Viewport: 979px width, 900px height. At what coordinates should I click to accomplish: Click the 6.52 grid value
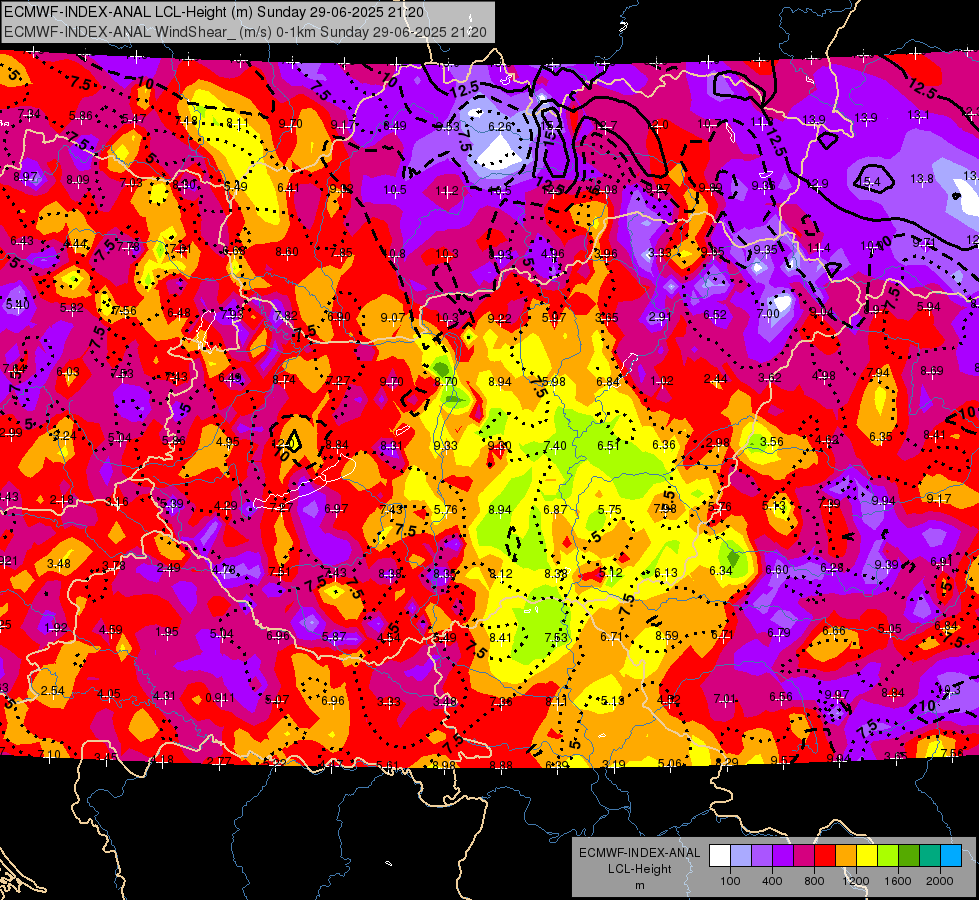tap(715, 315)
